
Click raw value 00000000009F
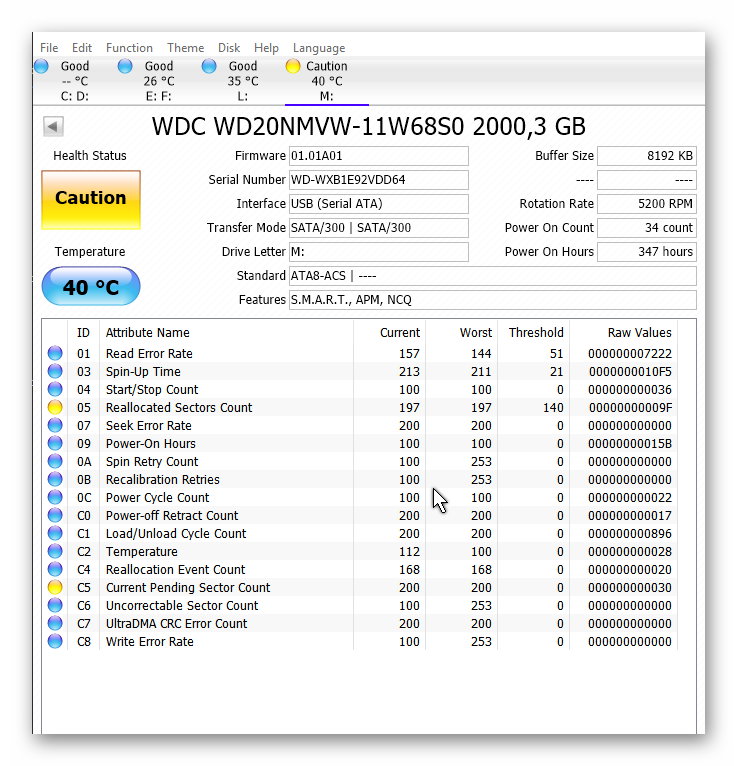630,407
